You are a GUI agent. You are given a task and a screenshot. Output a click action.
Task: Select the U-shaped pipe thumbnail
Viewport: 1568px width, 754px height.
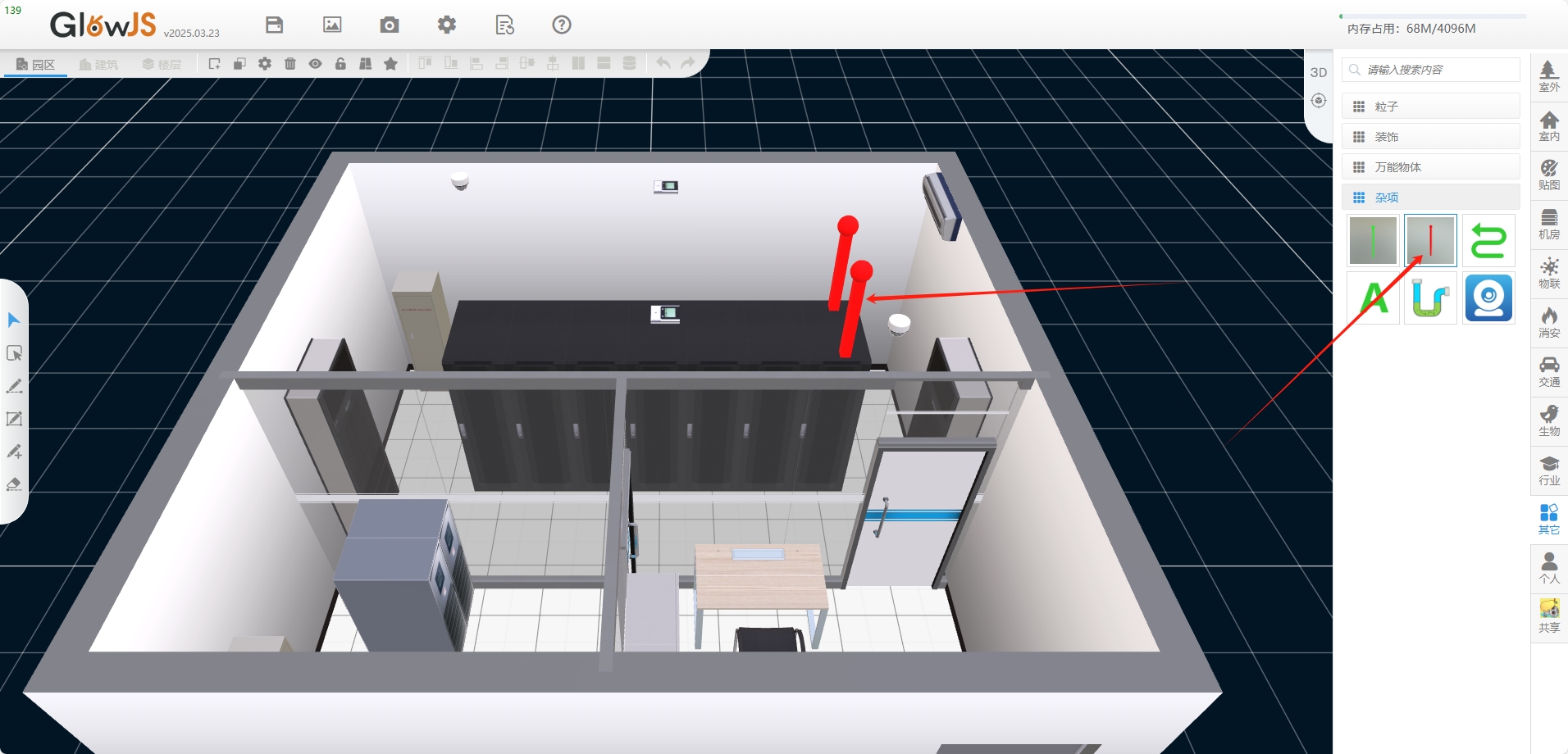1430,298
